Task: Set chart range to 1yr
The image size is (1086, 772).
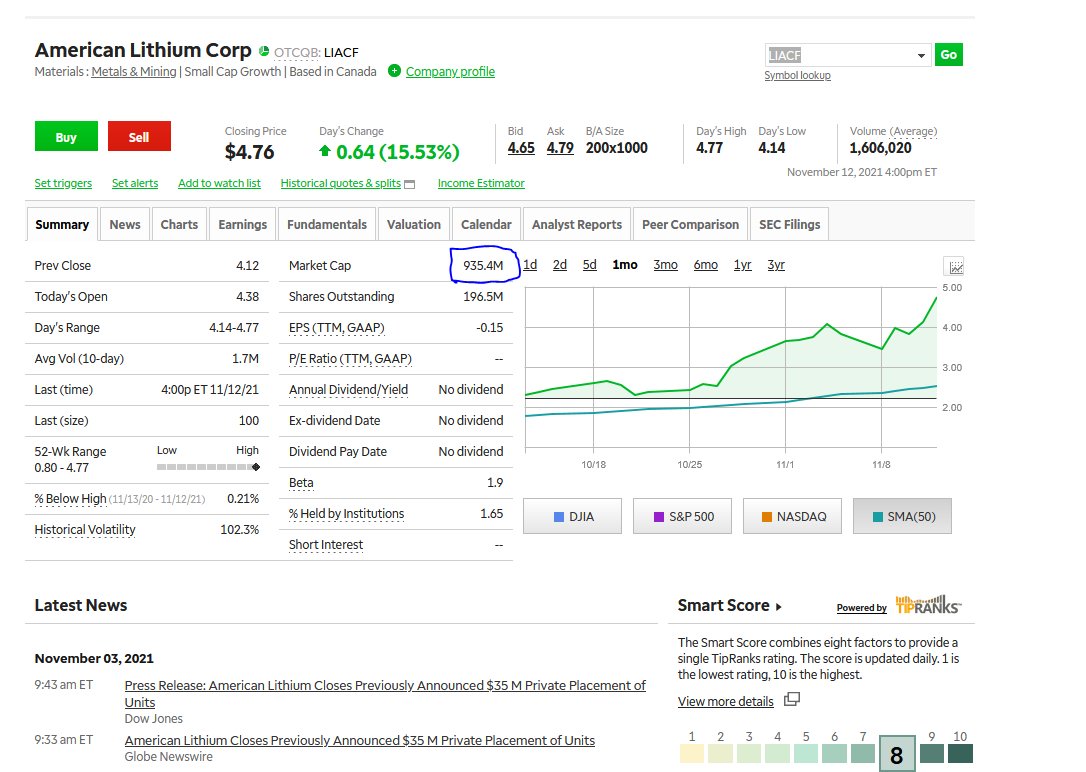Action: [x=742, y=264]
